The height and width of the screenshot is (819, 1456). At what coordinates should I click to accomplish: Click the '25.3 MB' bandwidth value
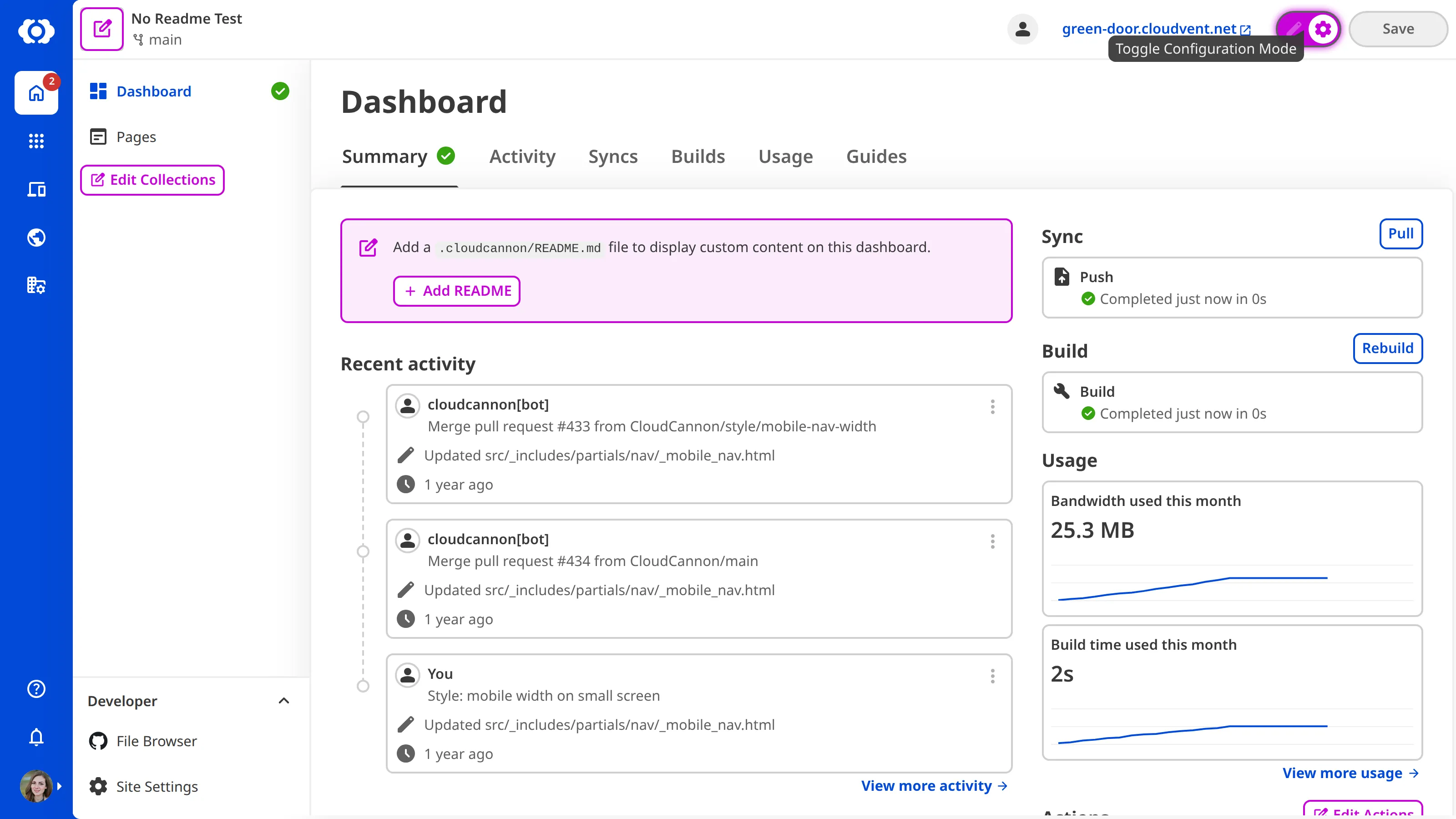point(1092,530)
